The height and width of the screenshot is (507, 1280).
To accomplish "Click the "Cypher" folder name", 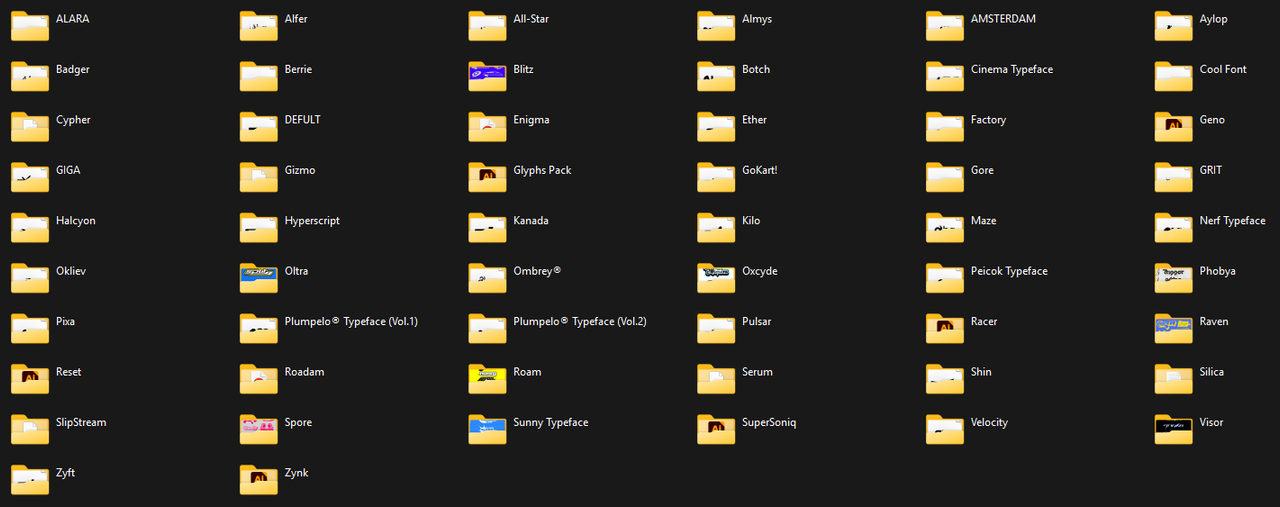I will (73, 120).
